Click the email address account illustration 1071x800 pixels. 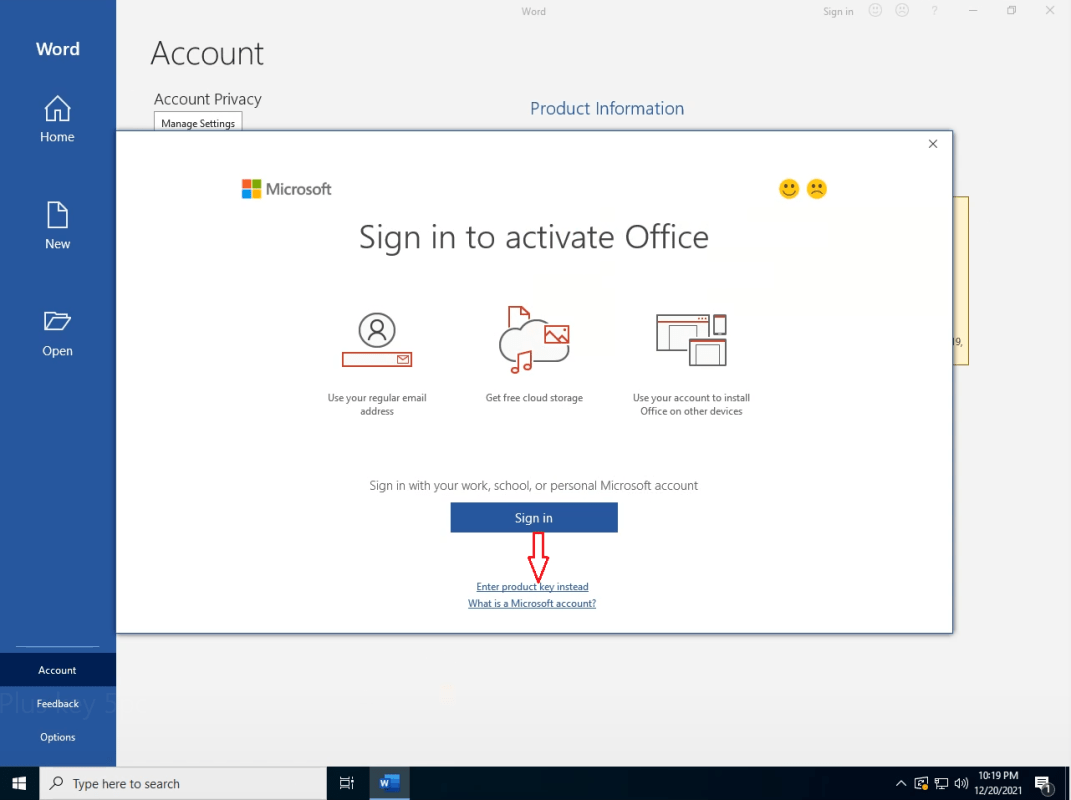[x=377, y=340]
